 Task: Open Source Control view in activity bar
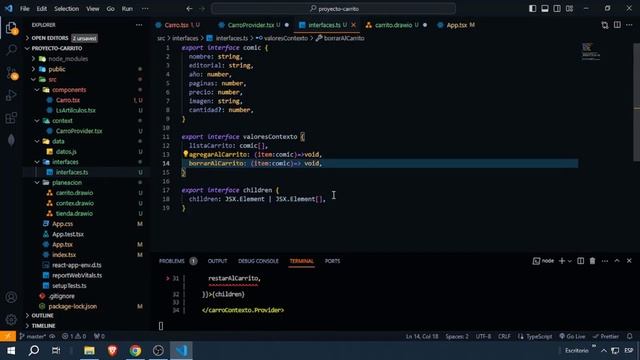pyautogui.click(x=11, y=73)
